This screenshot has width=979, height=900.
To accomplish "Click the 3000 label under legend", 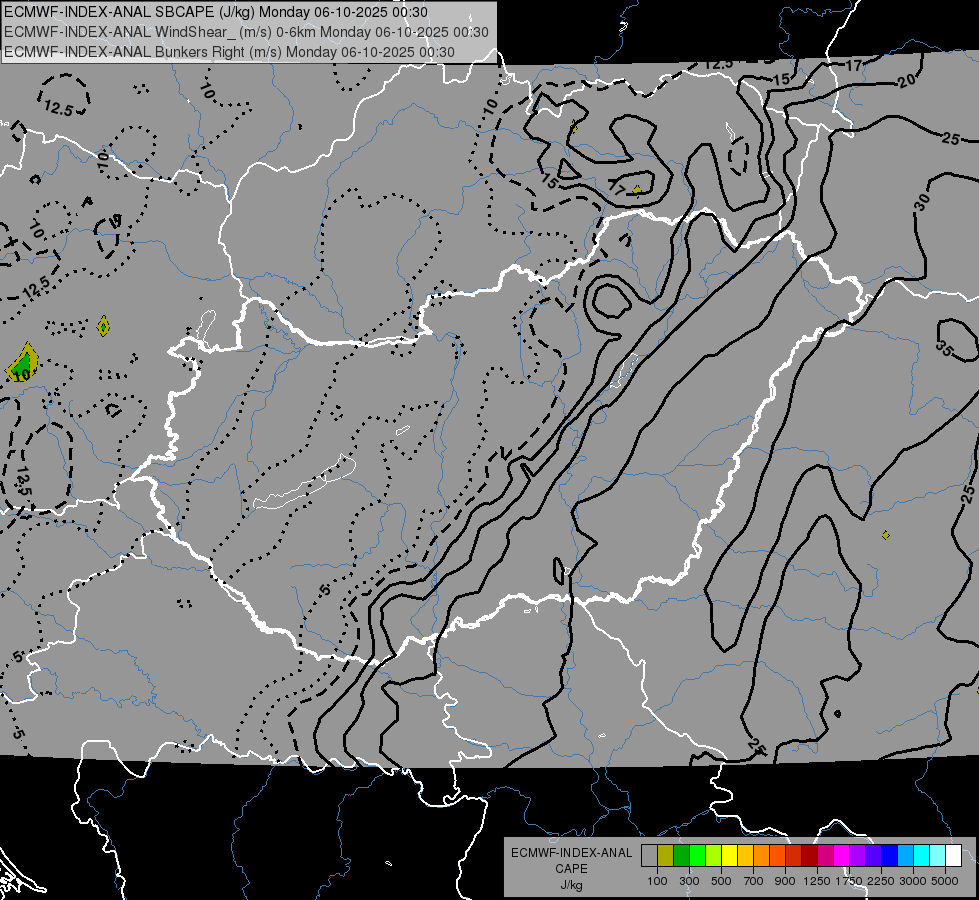I will tap(913, 881).
